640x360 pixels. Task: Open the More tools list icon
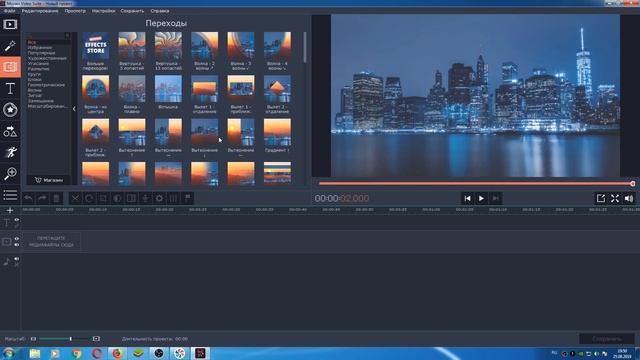point(10,195)
